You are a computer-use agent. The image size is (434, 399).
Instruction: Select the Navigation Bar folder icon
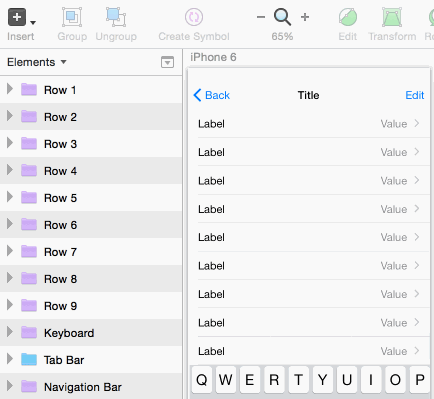point(29,386)
